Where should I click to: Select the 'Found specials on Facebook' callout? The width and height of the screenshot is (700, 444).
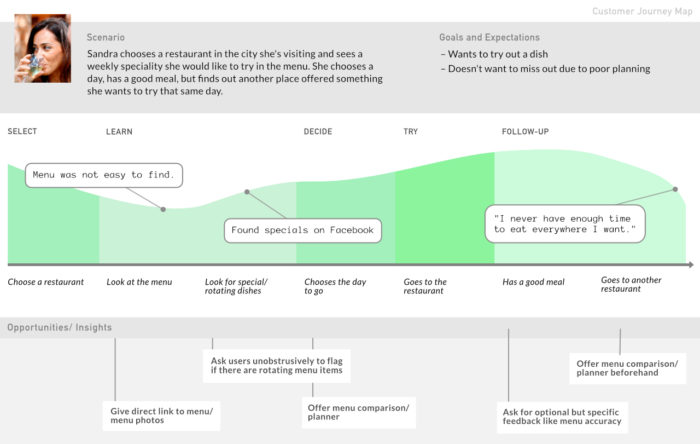click(x=303, y=230)
